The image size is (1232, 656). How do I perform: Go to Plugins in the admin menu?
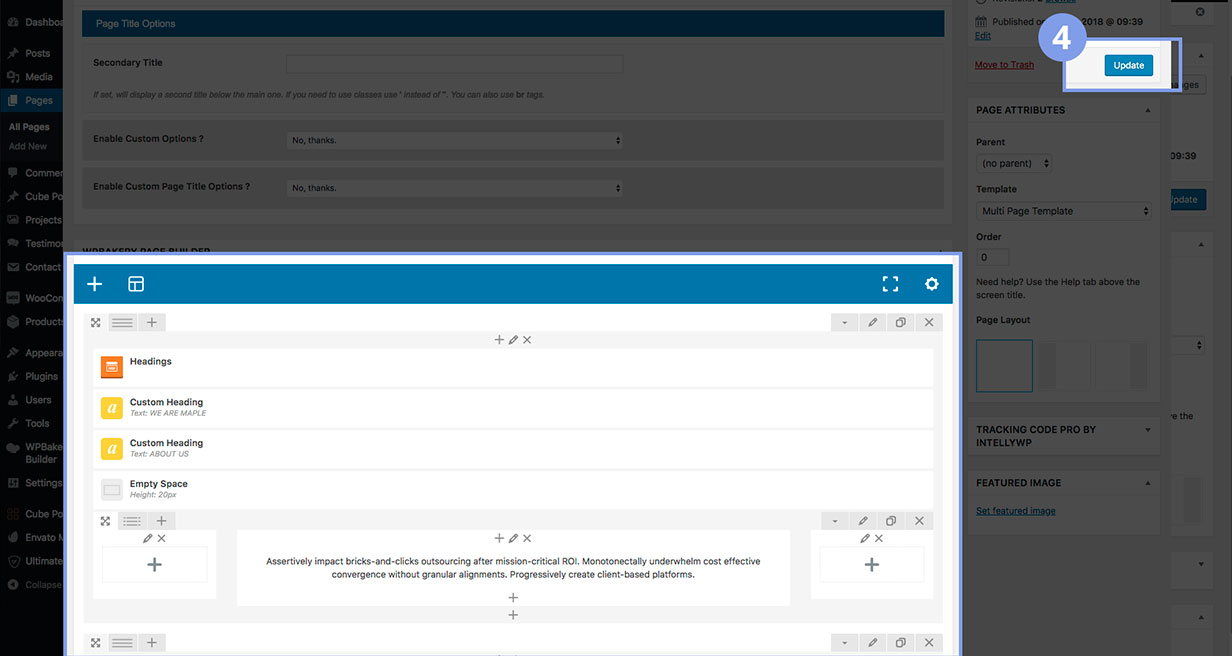coord(41,376)
